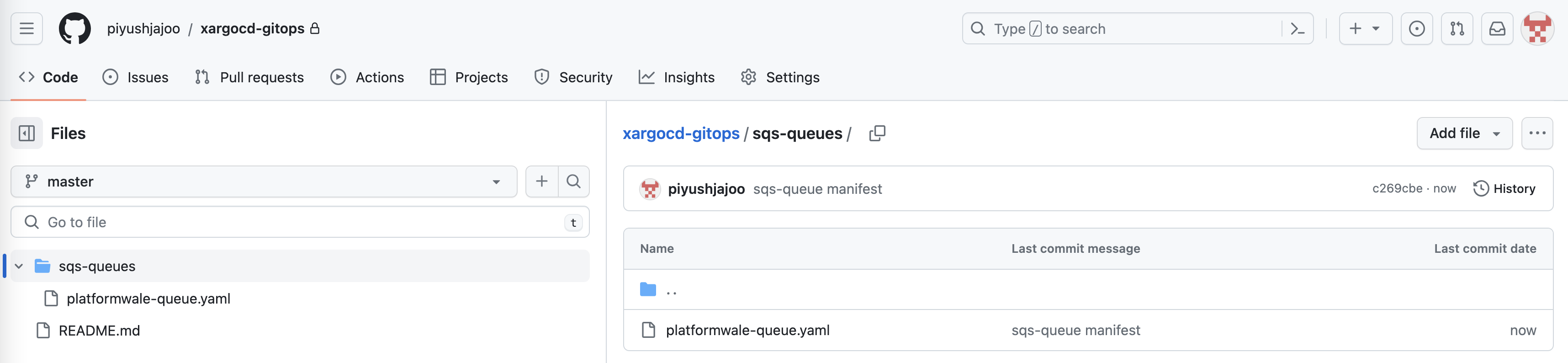
Task: Add a file with the plus button
Action: tap(542, 181)
